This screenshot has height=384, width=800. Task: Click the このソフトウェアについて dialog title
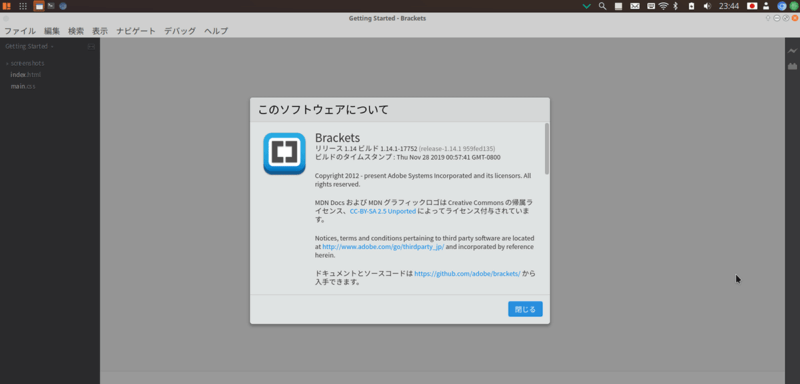[323, 110]
